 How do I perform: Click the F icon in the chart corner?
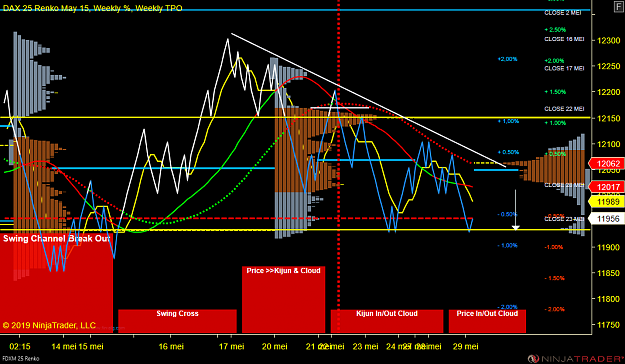tap(620, 7)
